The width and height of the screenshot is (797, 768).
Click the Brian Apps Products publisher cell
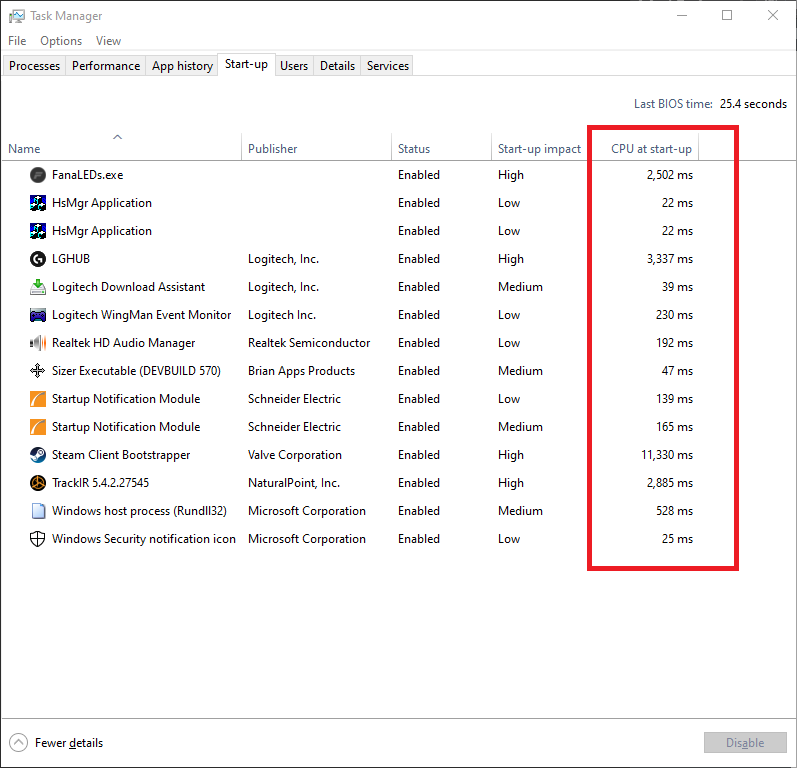(301, 371)
